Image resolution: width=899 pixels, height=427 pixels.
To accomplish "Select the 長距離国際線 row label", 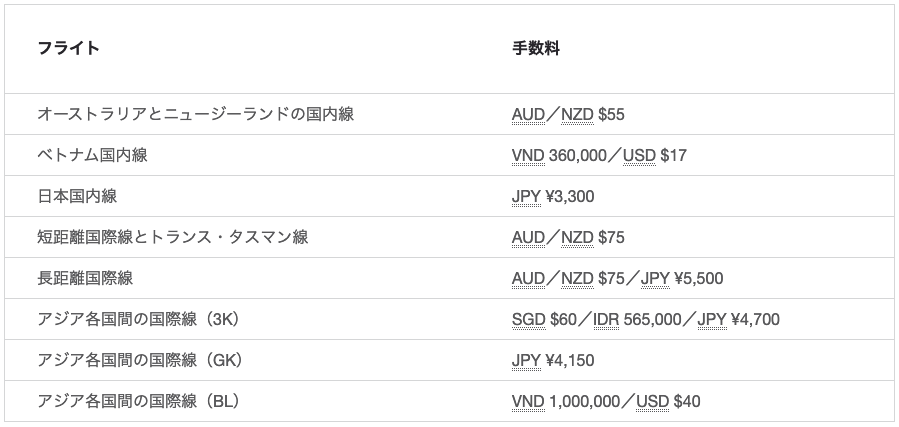I will click(85, 278).
